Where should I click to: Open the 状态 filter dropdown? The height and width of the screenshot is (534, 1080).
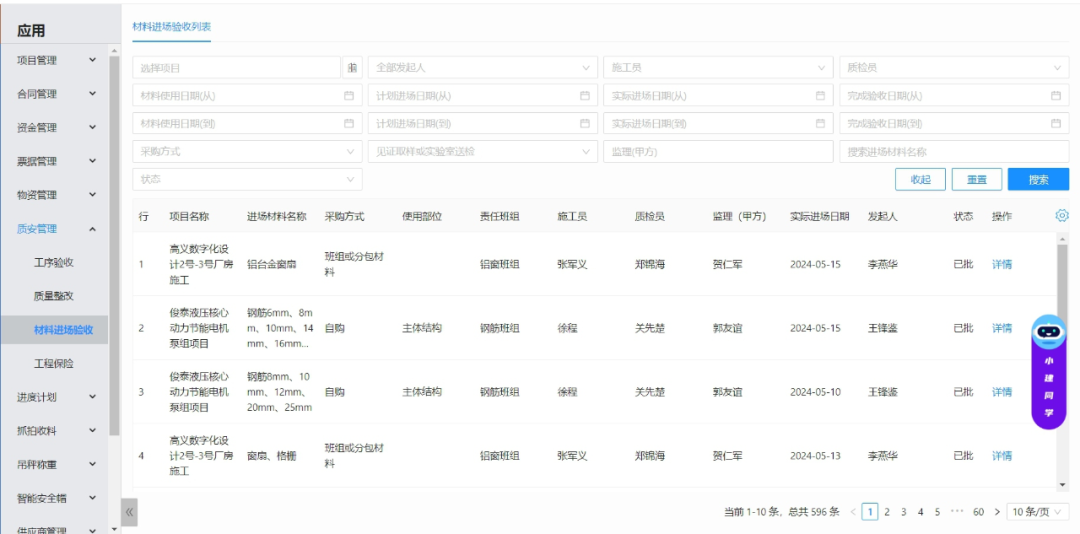247,180
